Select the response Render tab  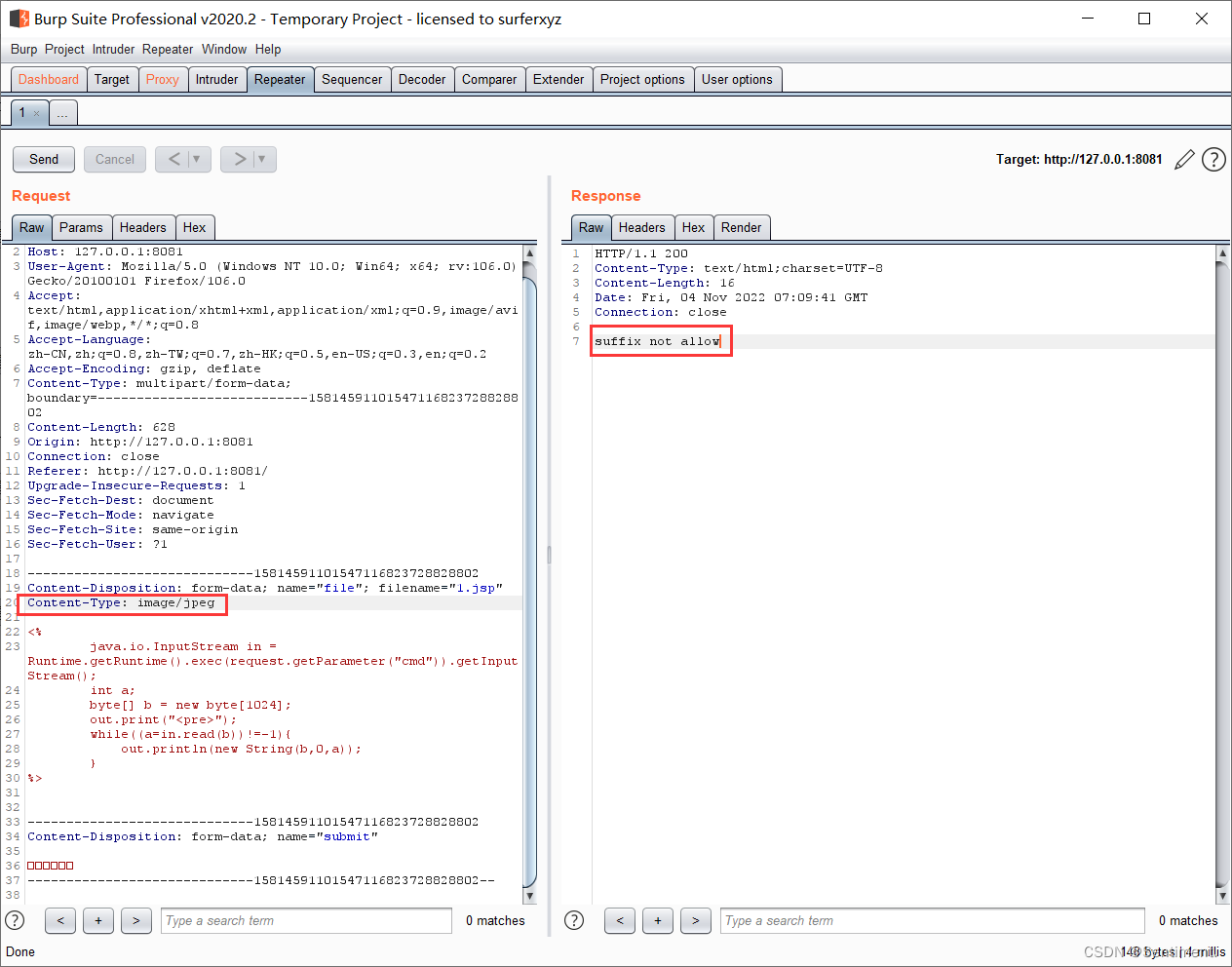(x=742, y=227)
